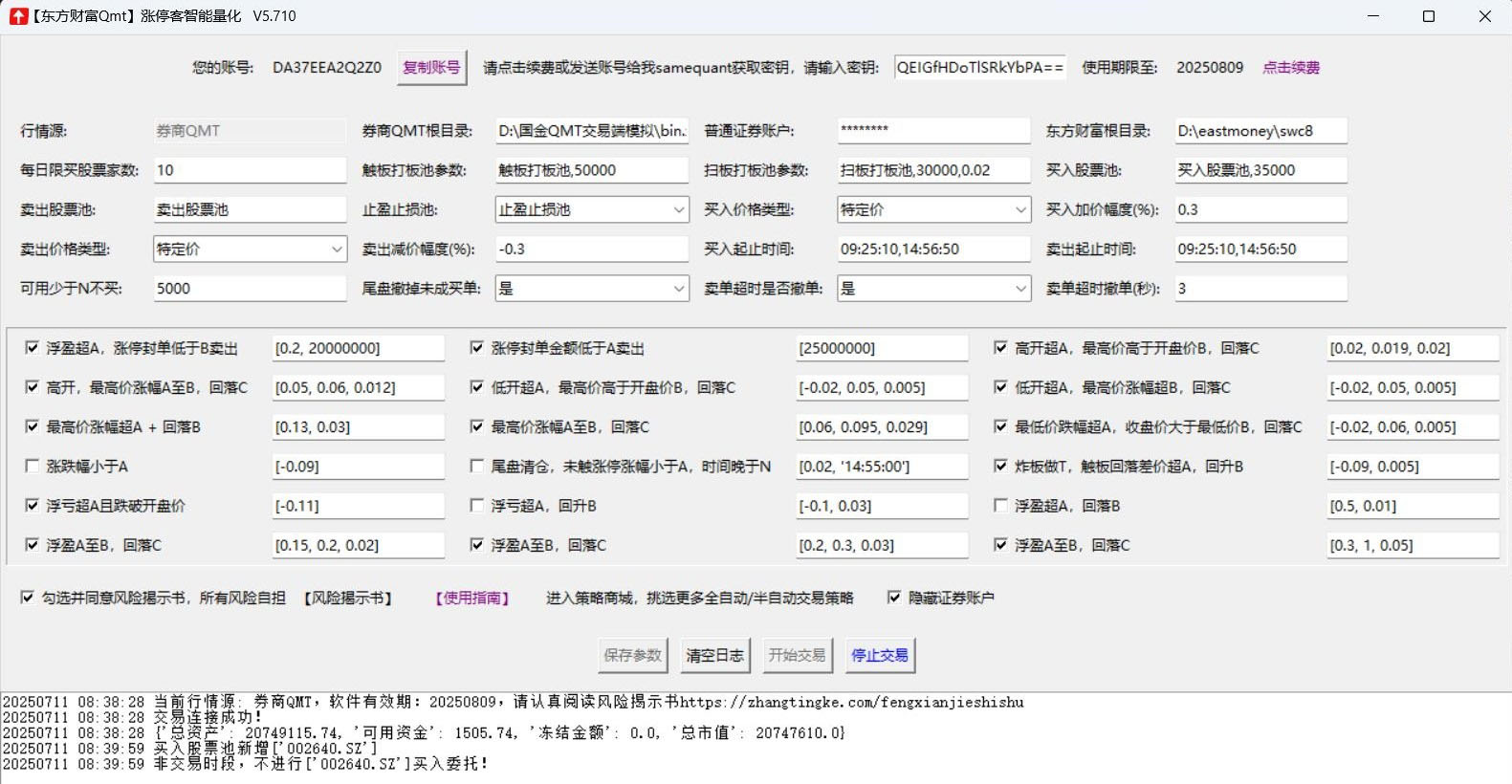Click 买入起止时间 input field
Viewport: 1512px width, 784px height.
pos(934,250)
